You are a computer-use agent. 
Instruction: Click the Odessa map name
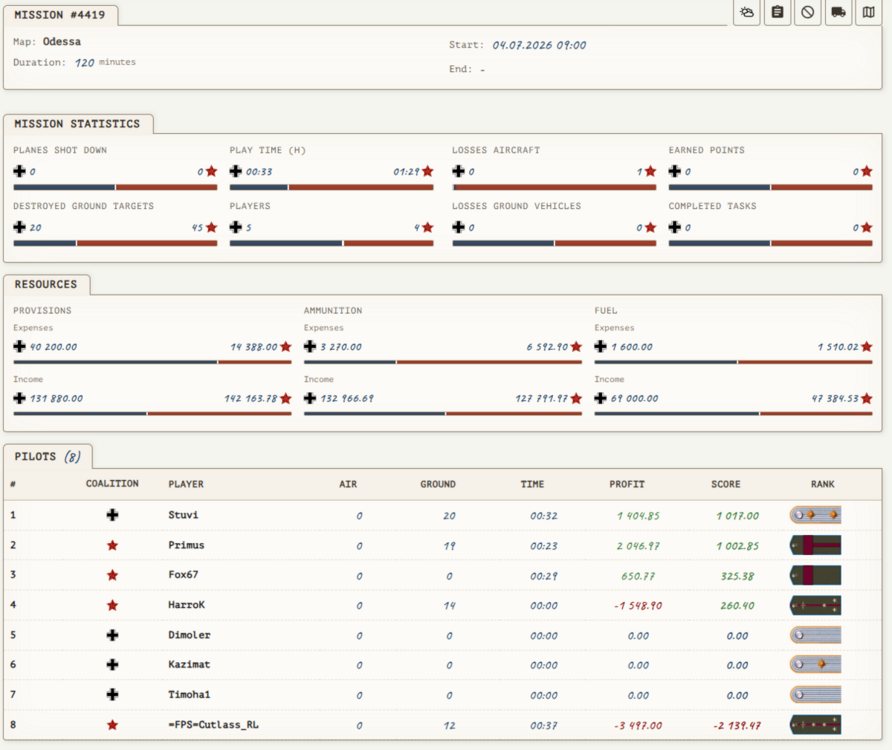point(61,42)
